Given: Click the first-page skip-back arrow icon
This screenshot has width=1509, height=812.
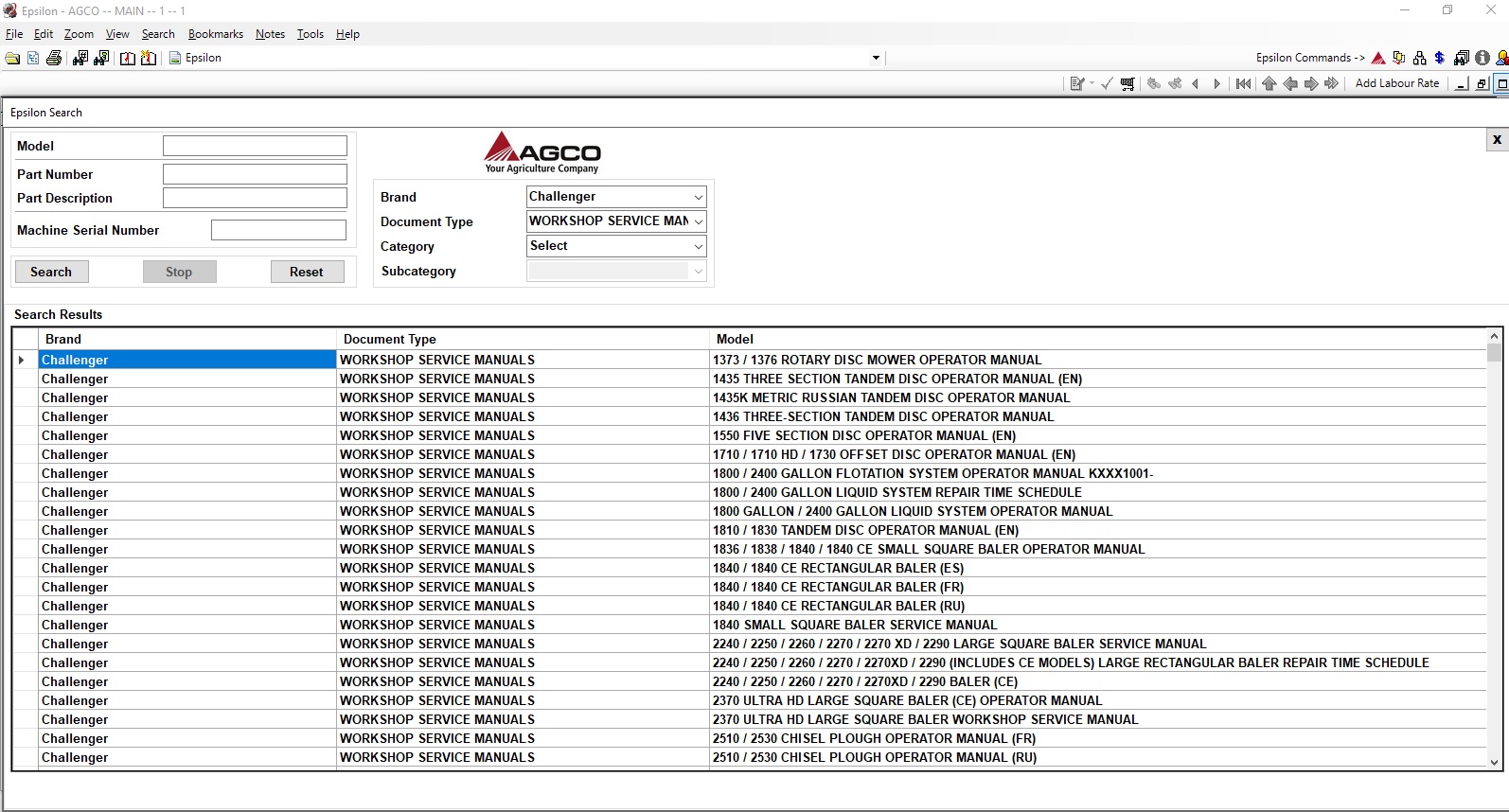Looking at the screenshot, I should [x=1244, y=83].
